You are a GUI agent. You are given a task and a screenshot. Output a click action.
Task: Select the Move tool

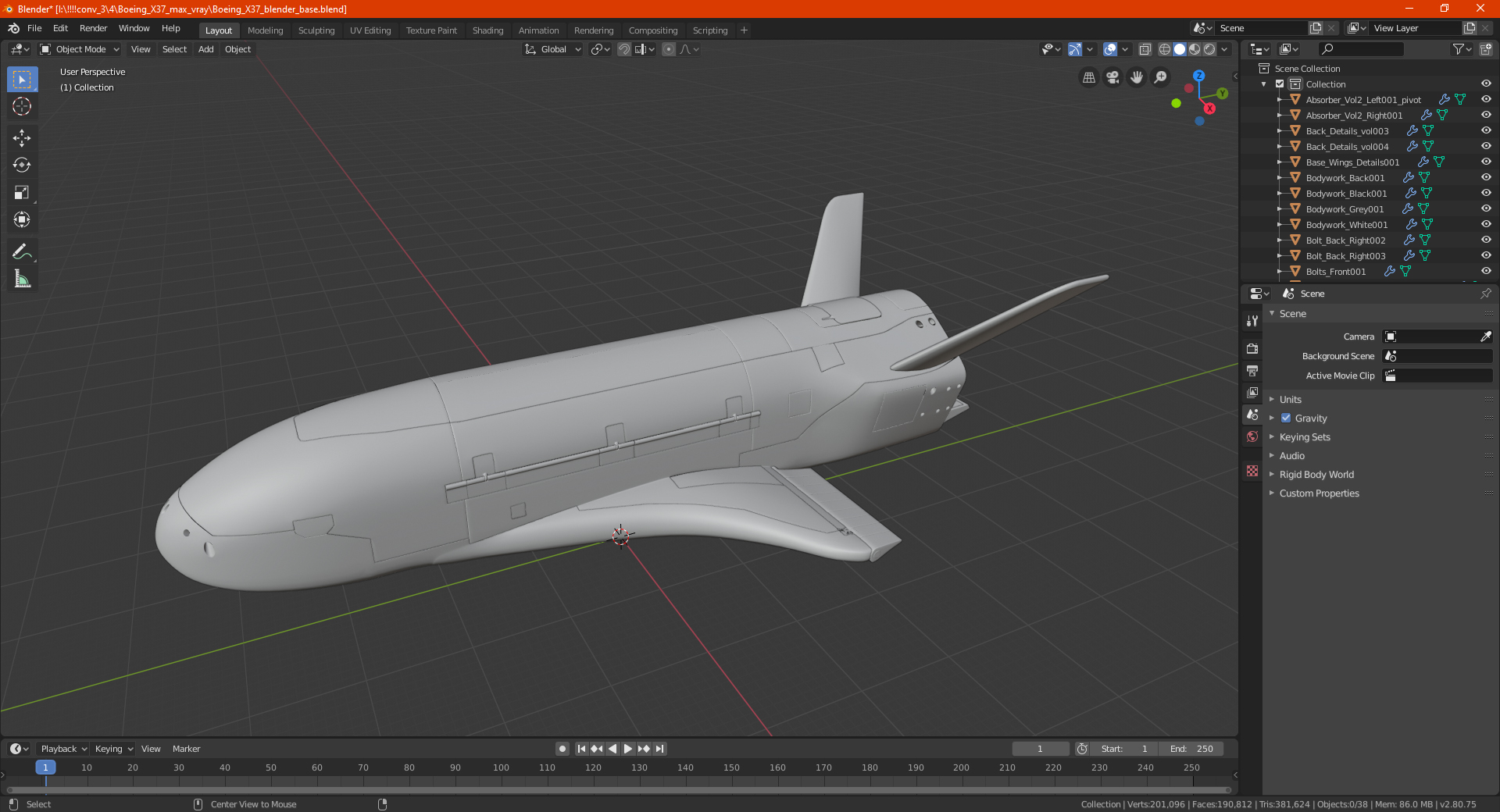tap(22, 138)
